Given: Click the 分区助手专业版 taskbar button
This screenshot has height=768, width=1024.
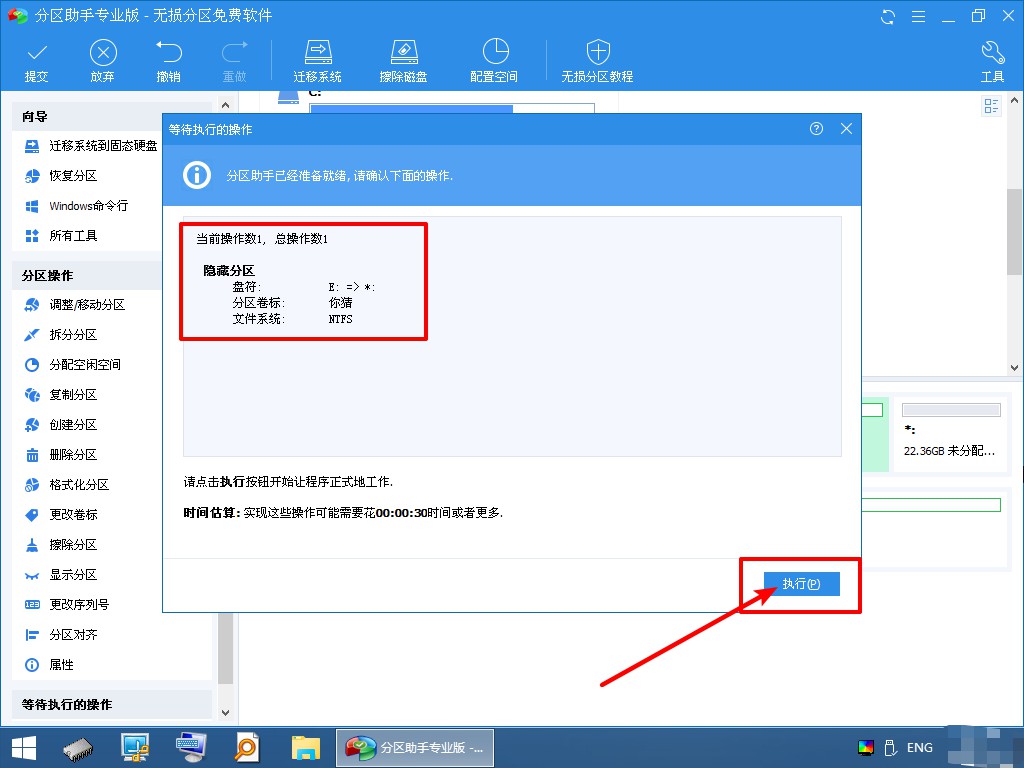Looking at the screenshot, I should point(415,748).
